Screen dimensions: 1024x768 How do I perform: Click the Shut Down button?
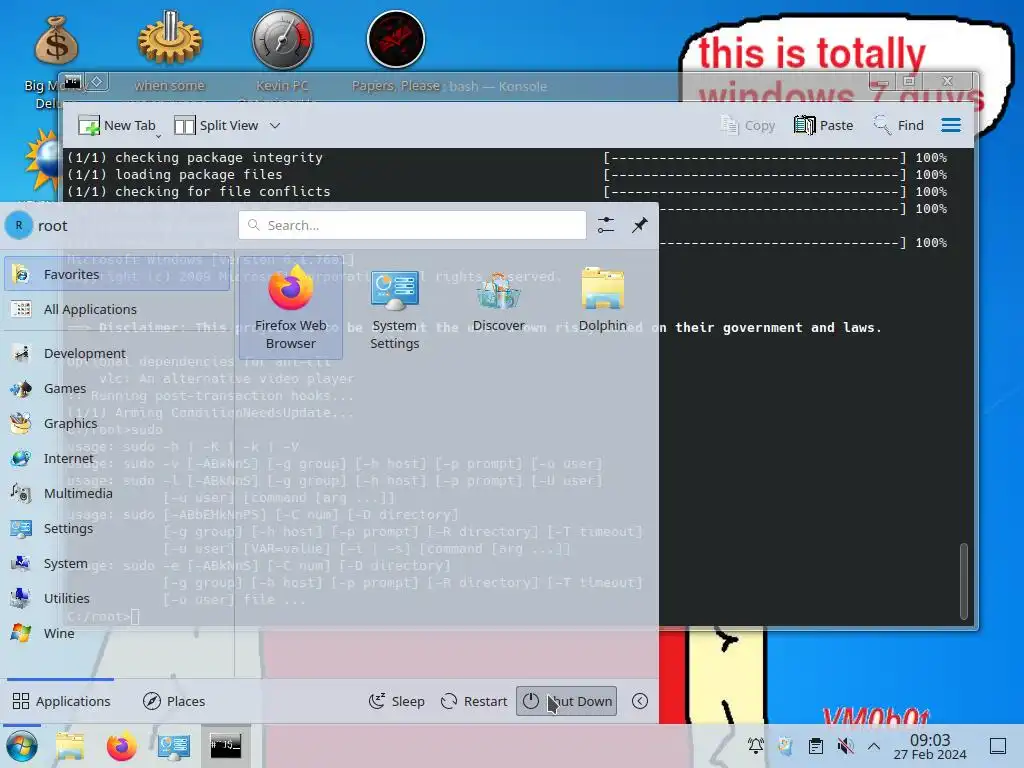pyautogui.click(x=566, y=701)
